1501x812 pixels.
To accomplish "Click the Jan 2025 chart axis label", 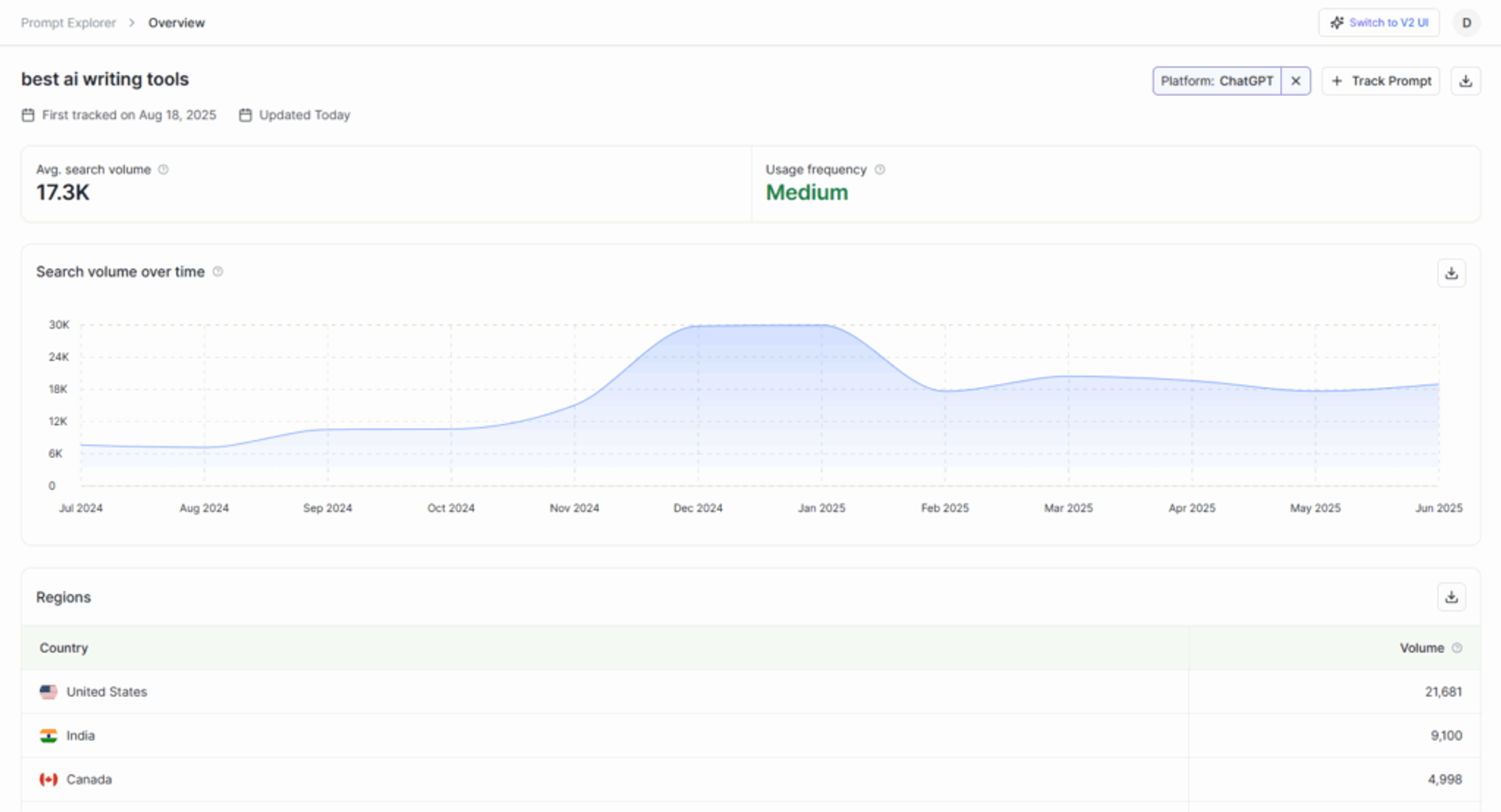I will 822,508.
